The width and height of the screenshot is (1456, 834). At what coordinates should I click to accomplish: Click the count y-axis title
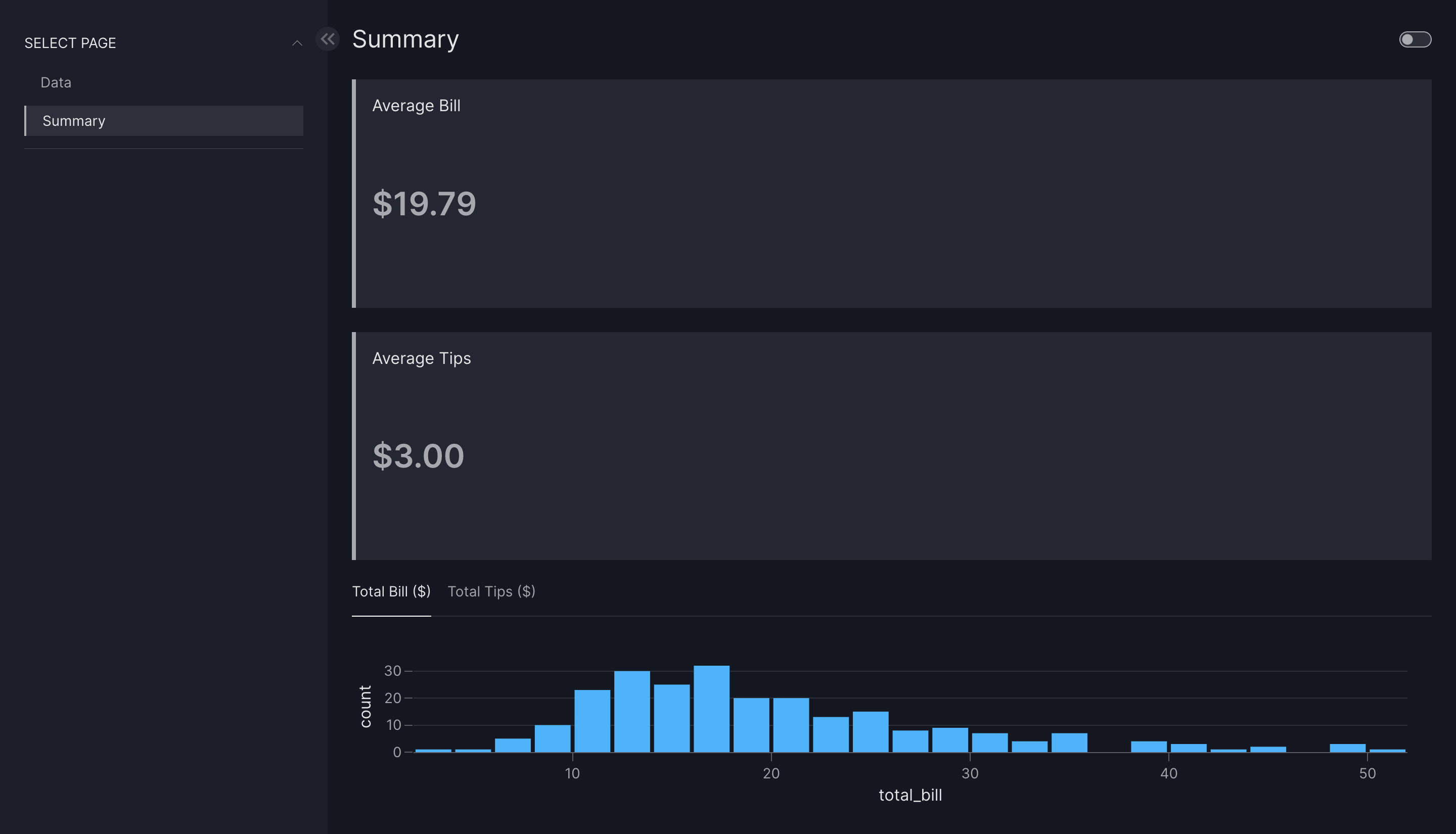365,706
